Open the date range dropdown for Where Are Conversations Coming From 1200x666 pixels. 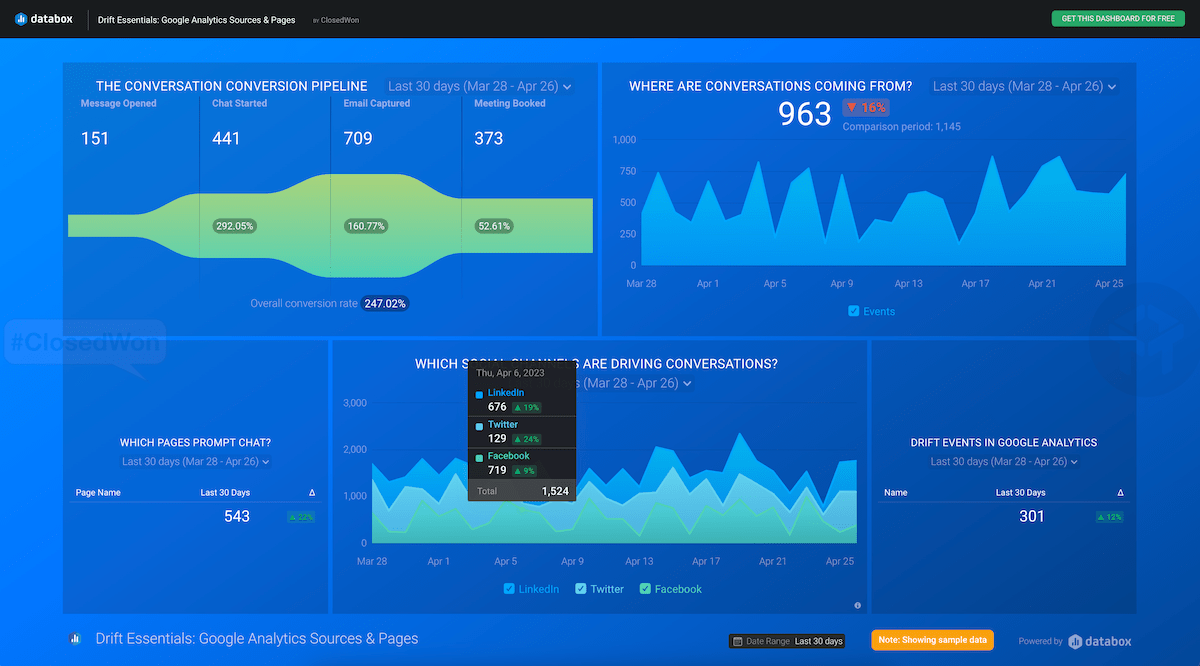(x=1025, y=87)
